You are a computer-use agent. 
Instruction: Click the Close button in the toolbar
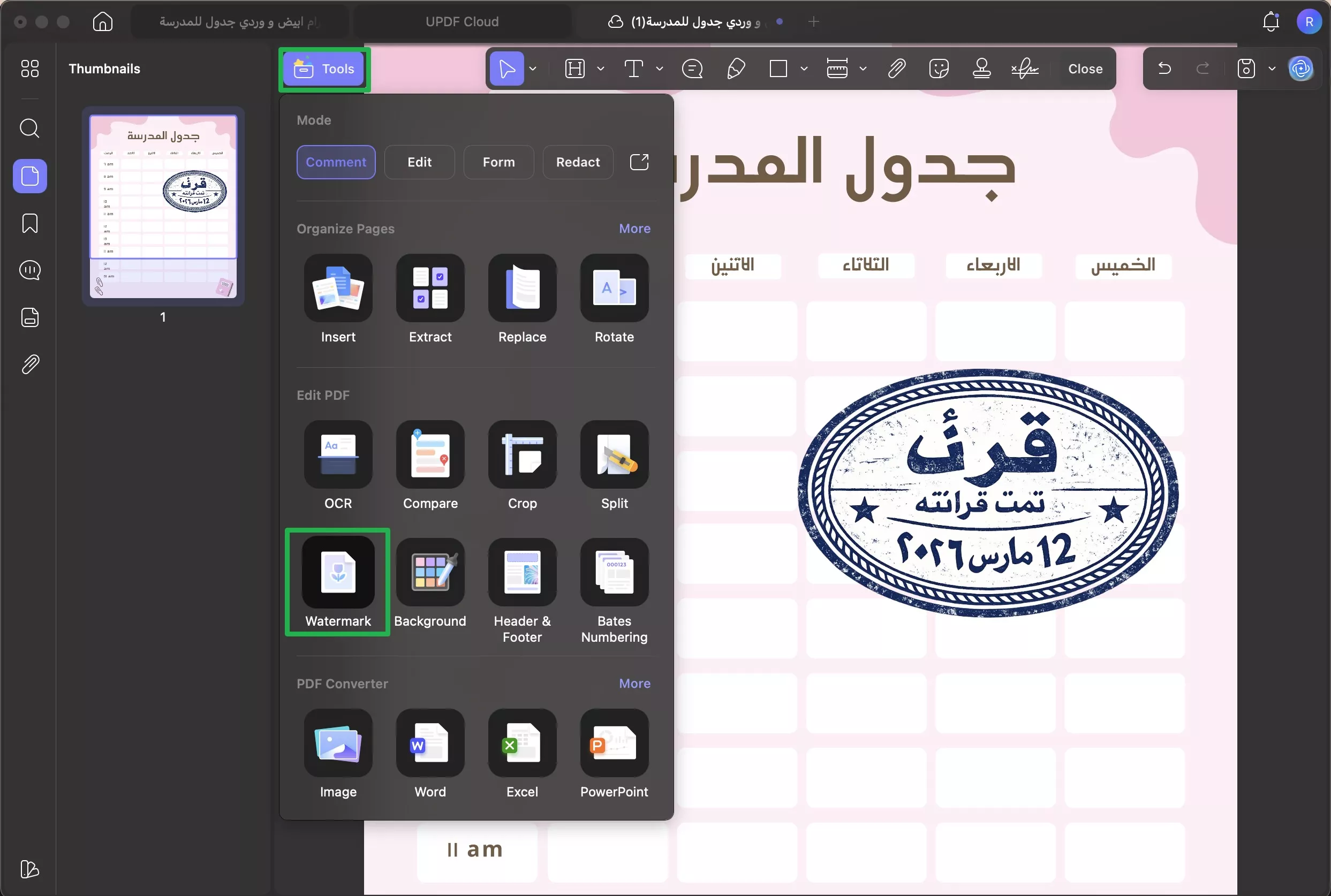pos(1085,69)
